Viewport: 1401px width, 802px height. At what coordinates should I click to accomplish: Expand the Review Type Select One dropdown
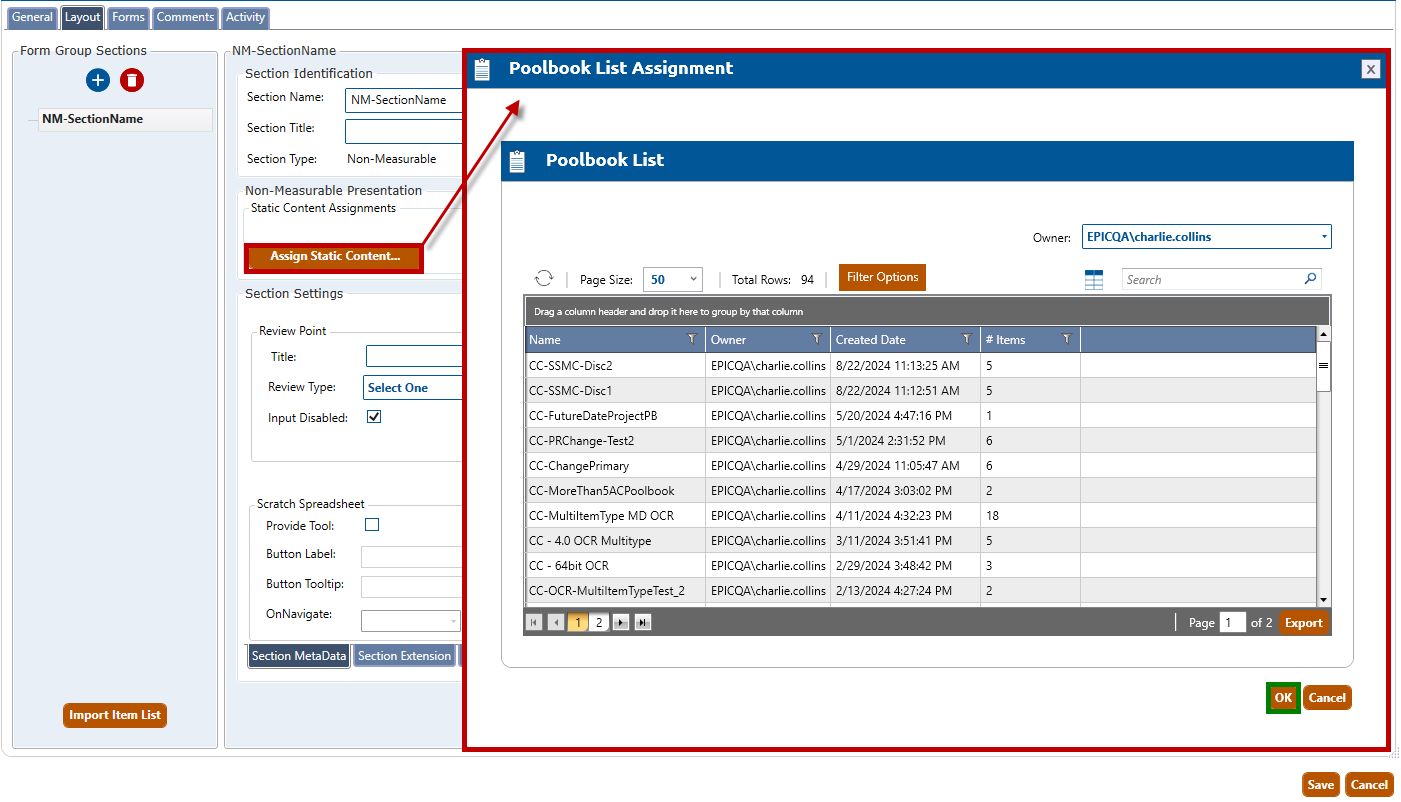pos(414,388)
